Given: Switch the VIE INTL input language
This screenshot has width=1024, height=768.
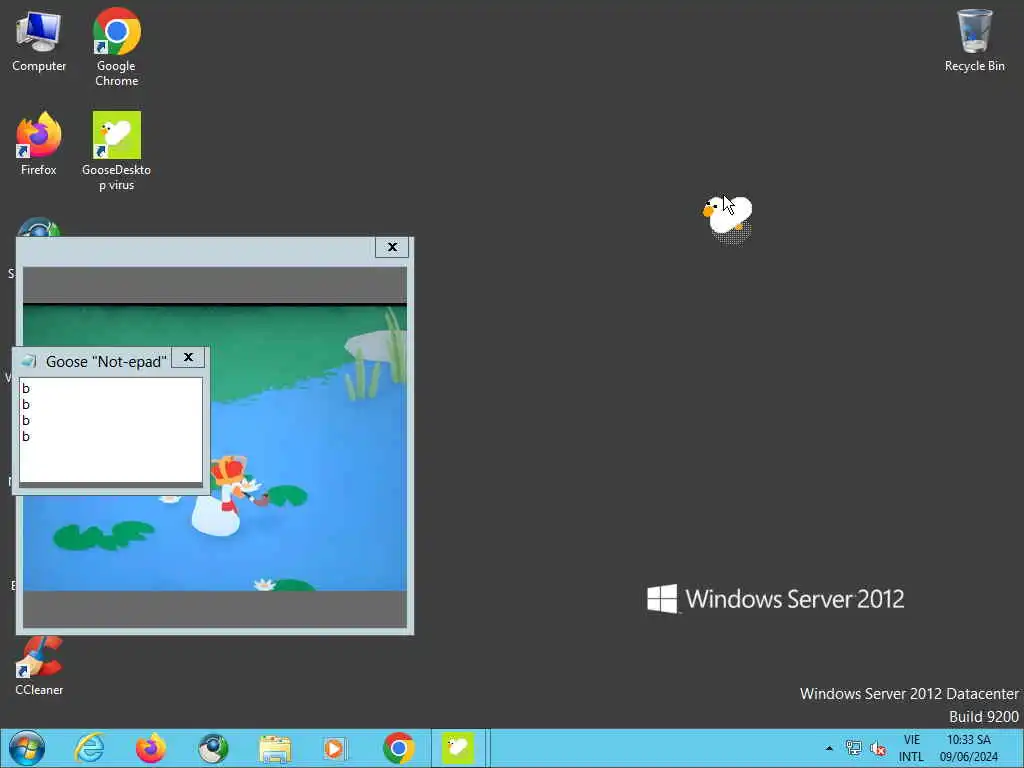Looking at the screenshot, I should (x=912, y=748).
